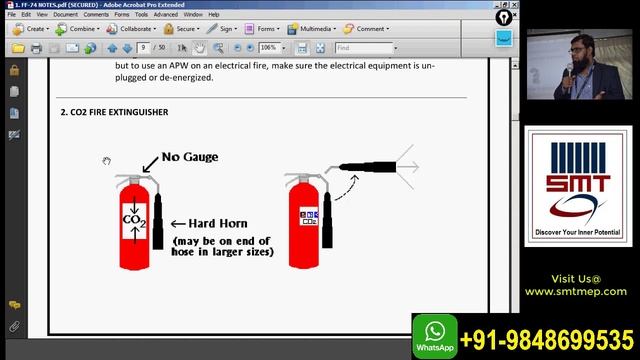Click the Zoom Out button
Screen dimensions: 640x360
[237, 48]
